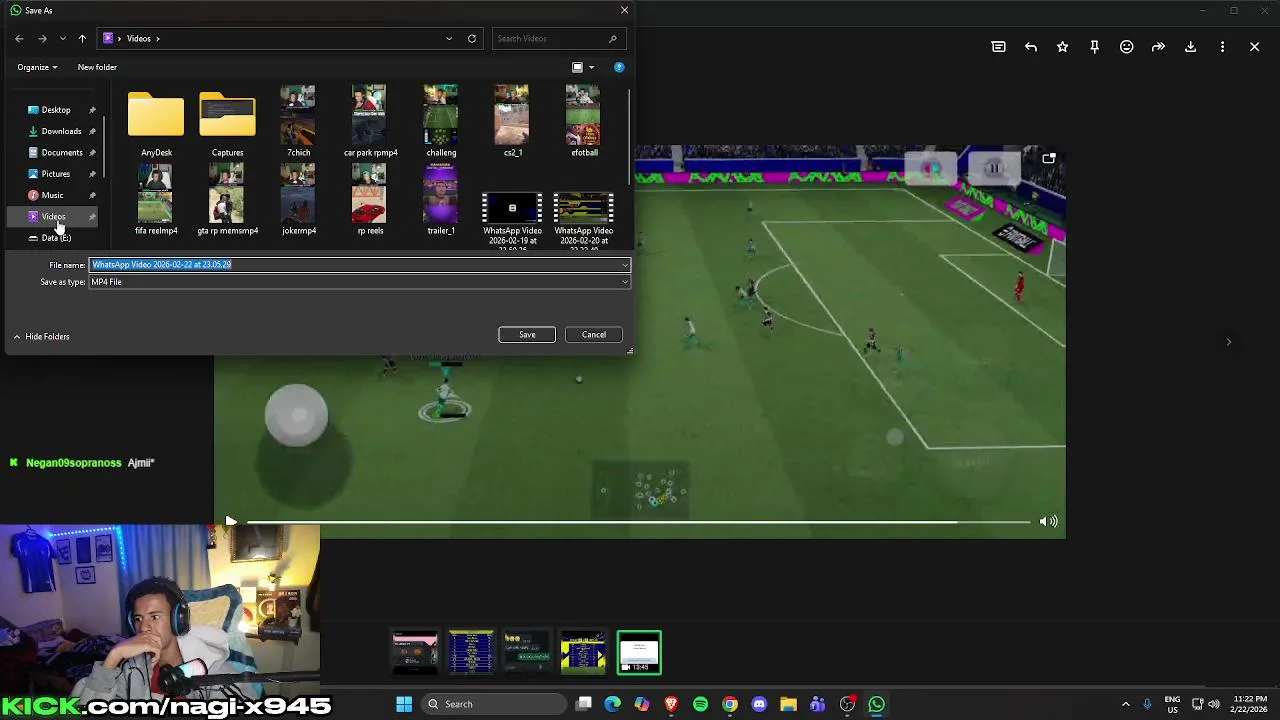This screenshot has height=720, width=1280.
Task: Go forward in Save As dialog
Action: pyautogui.click(x=42, y=38)
